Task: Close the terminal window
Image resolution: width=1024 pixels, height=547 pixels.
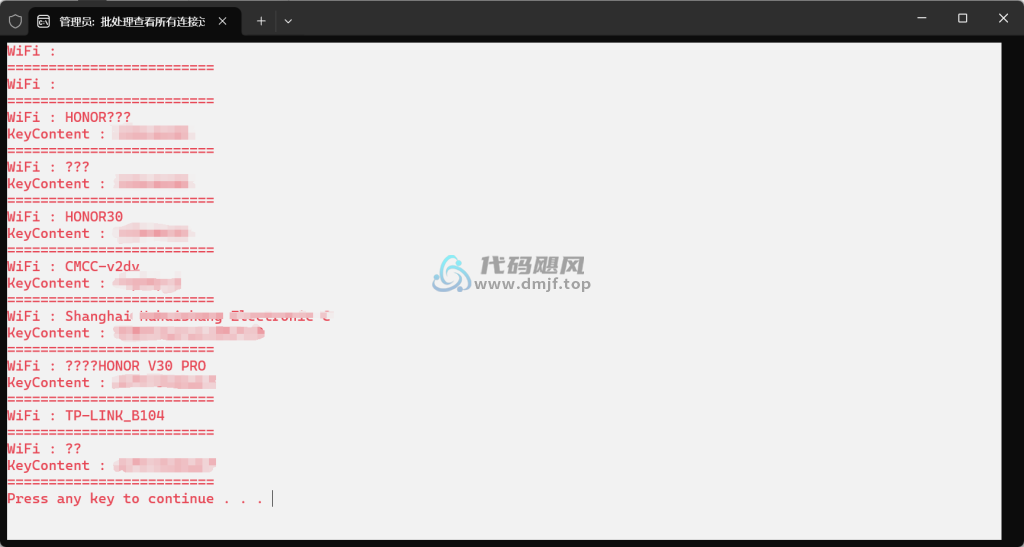Action: [x=1003, y=18]
